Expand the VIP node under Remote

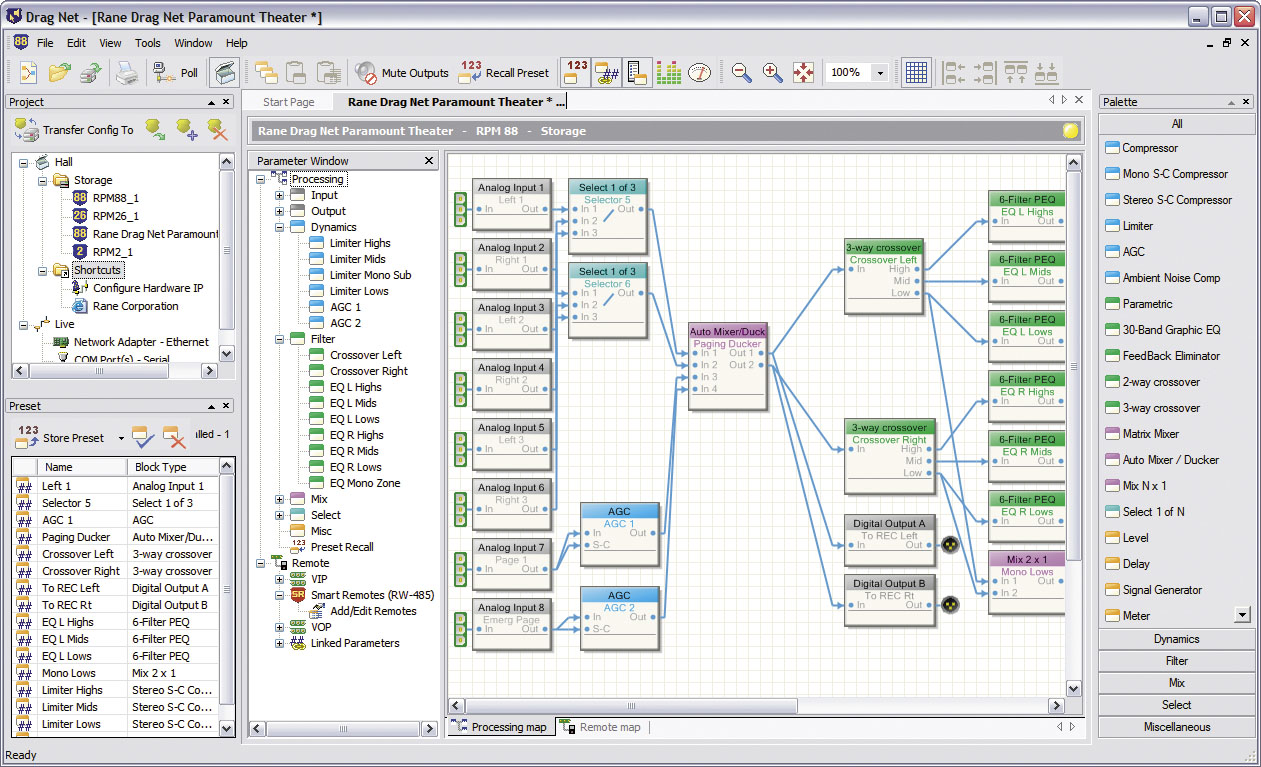(x=280, y=579)
